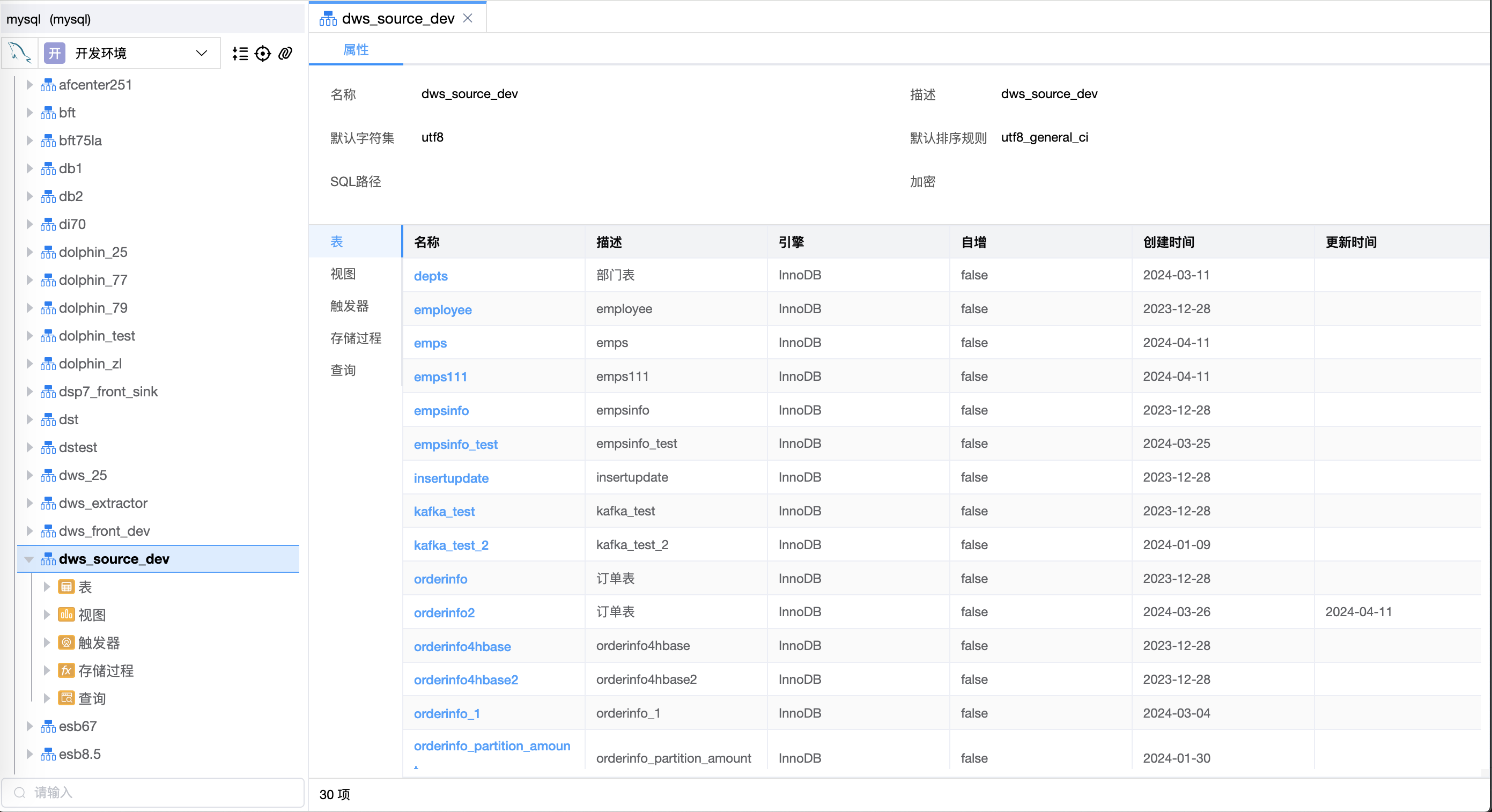Click the employee table link
This screenshot has height=812, width=1492.
[443, 308]
